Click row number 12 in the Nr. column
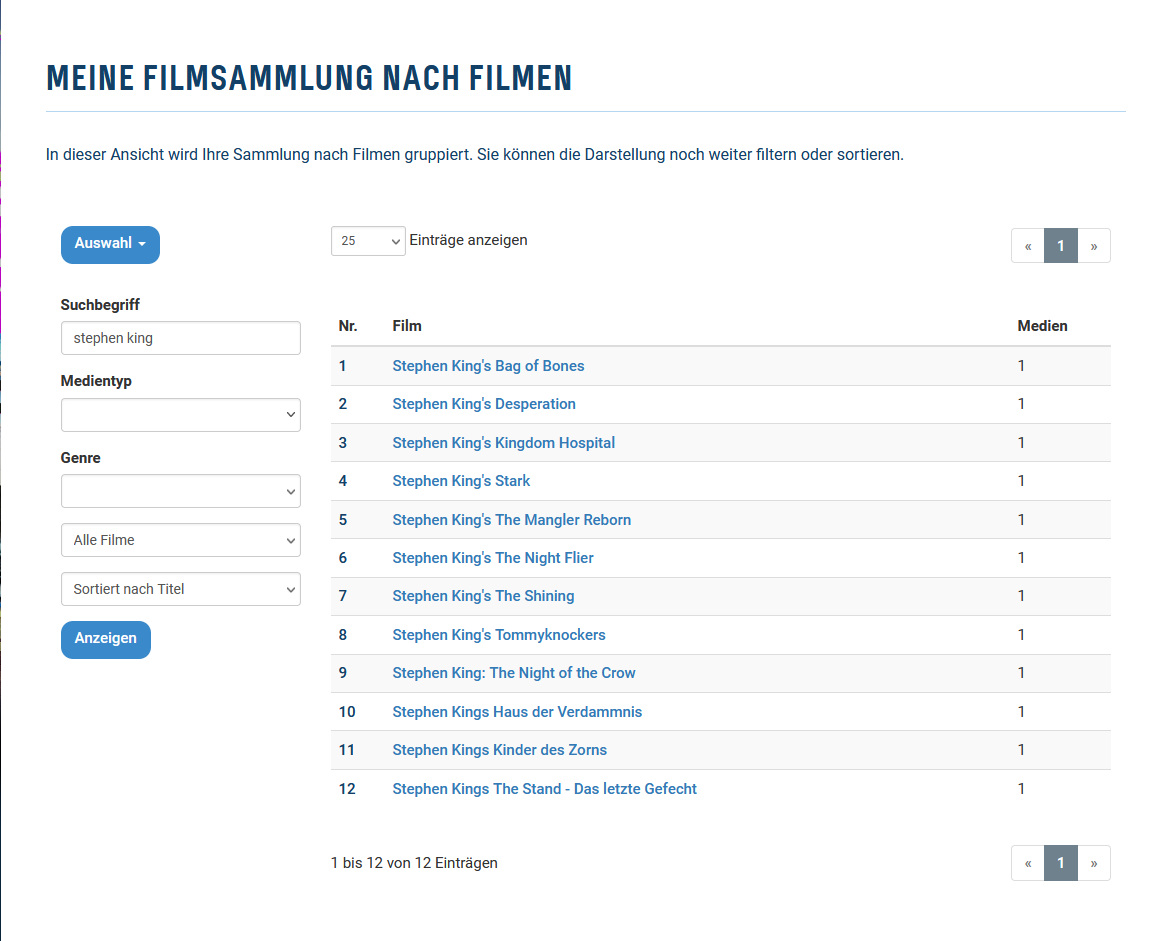Image resolution: width=1171 pixels, height=941 pixels. pos(347,789)
